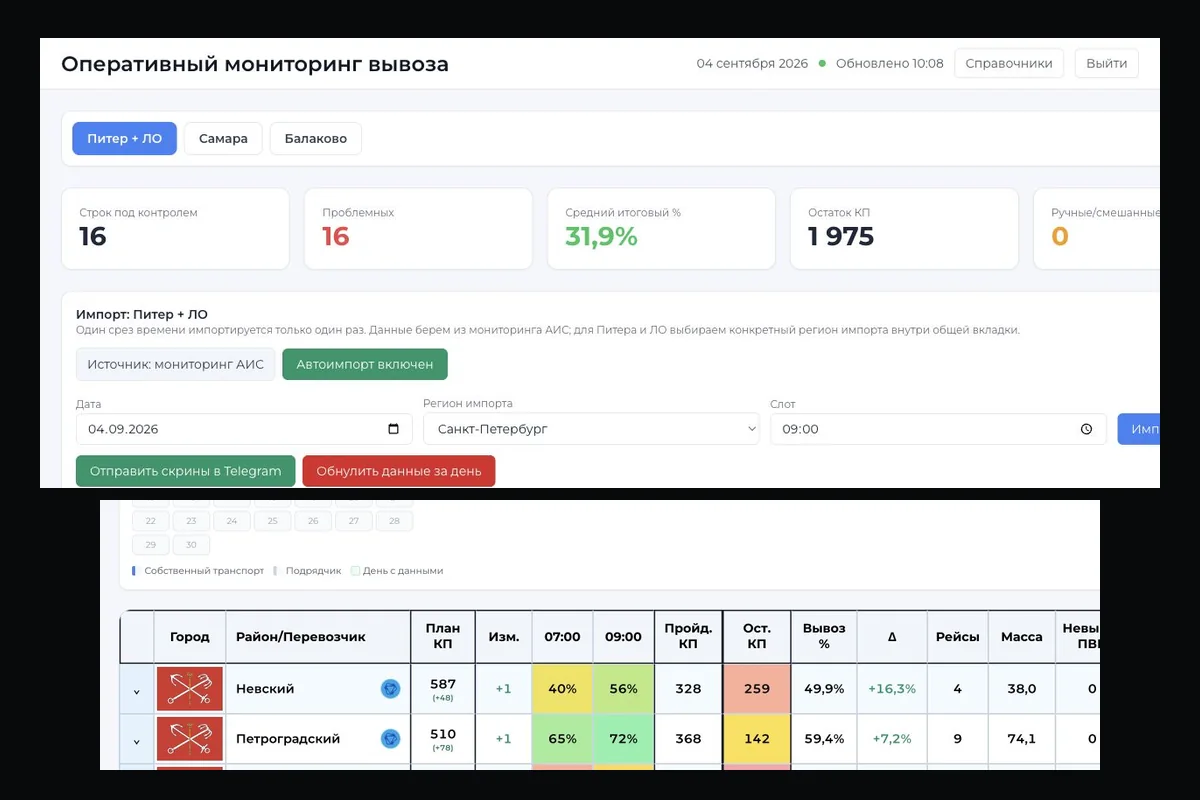Click calendar day 30
Image resolution: width=1200 pixels, height=800 pixels.
pos(191,545)
